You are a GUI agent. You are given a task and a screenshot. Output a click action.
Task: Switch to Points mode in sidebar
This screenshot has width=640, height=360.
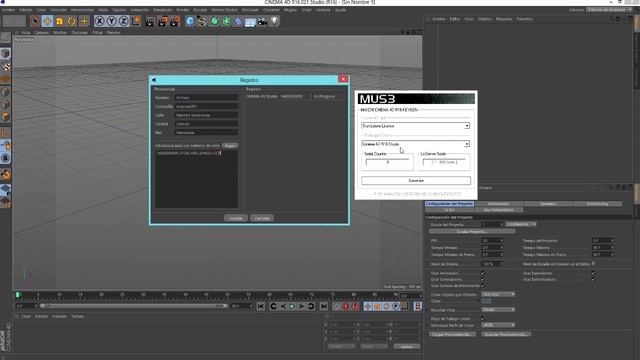[x=5, y=92]
